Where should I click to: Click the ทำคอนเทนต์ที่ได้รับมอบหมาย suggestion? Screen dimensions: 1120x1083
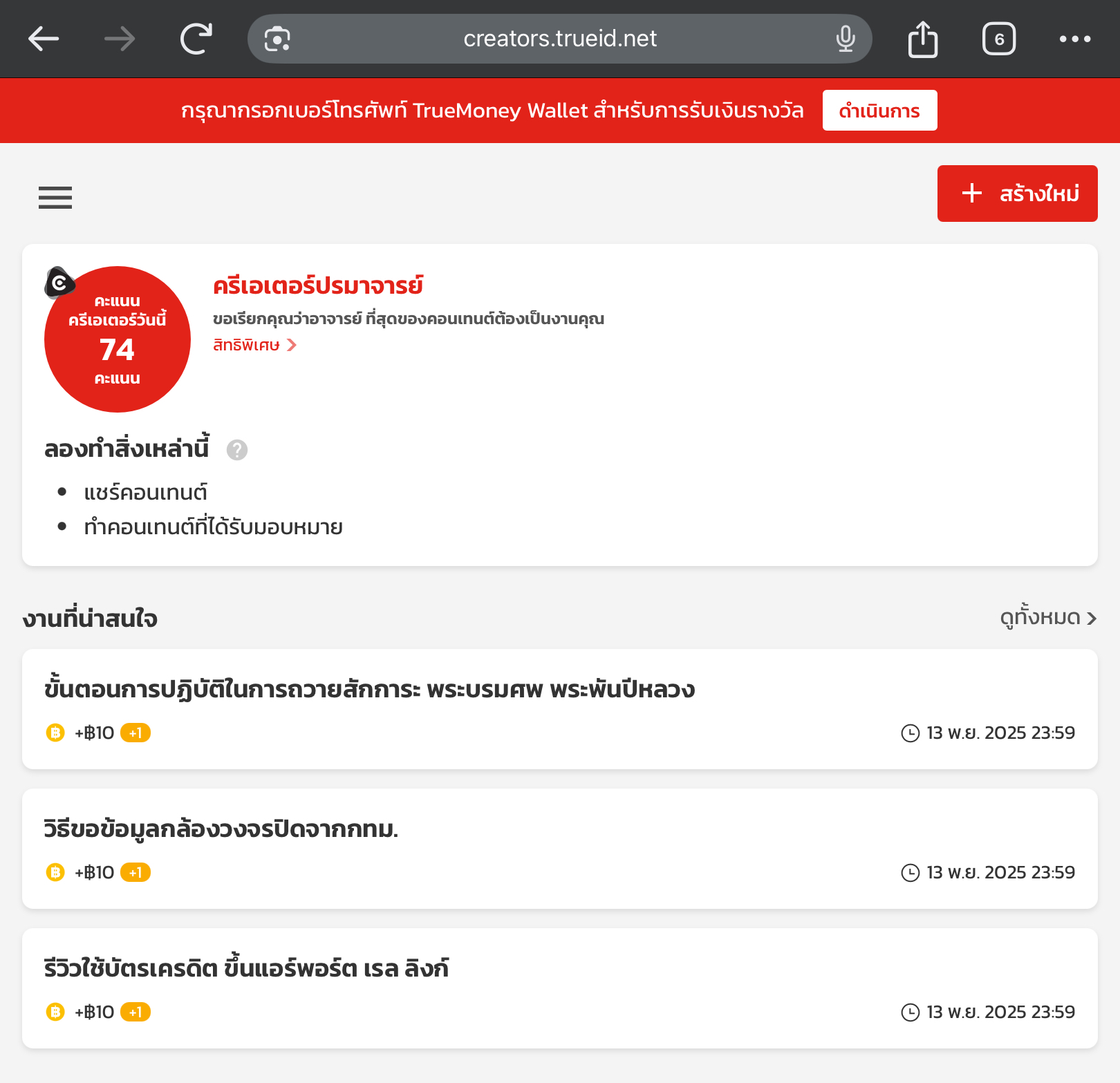(x=213, y=527)
